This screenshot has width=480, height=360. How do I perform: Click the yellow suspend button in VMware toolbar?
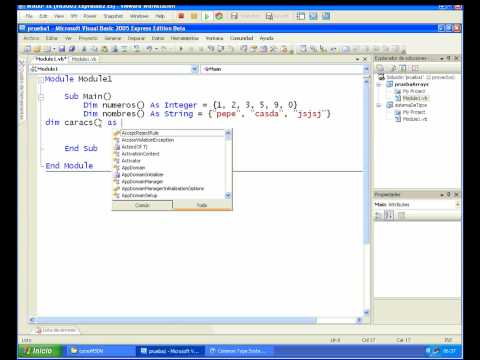(x=194, y=16)
